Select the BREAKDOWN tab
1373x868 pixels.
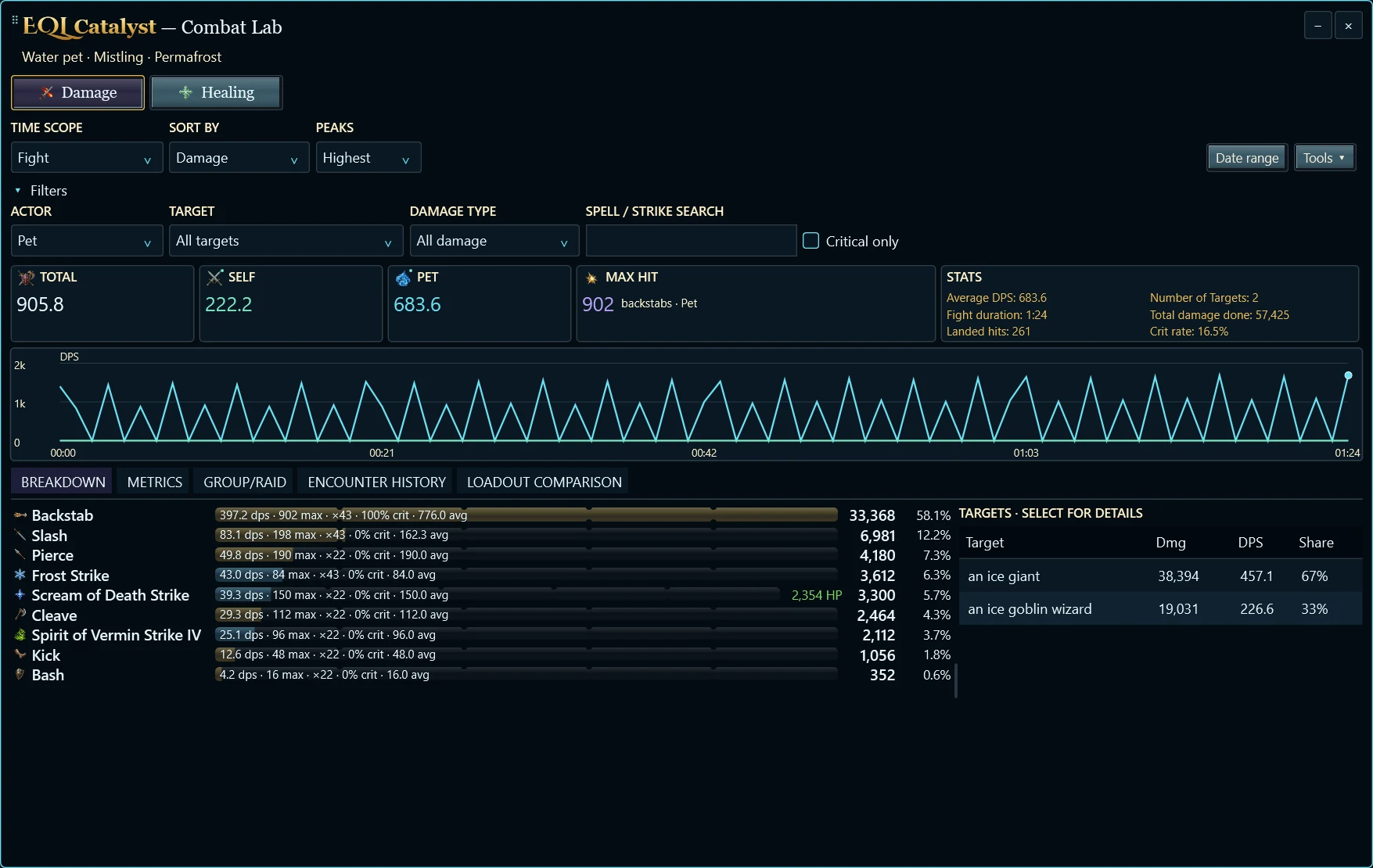63,482
